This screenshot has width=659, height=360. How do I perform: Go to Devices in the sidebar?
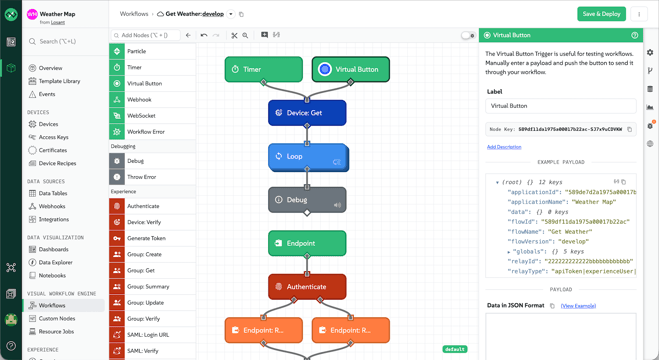click(48, 124)
